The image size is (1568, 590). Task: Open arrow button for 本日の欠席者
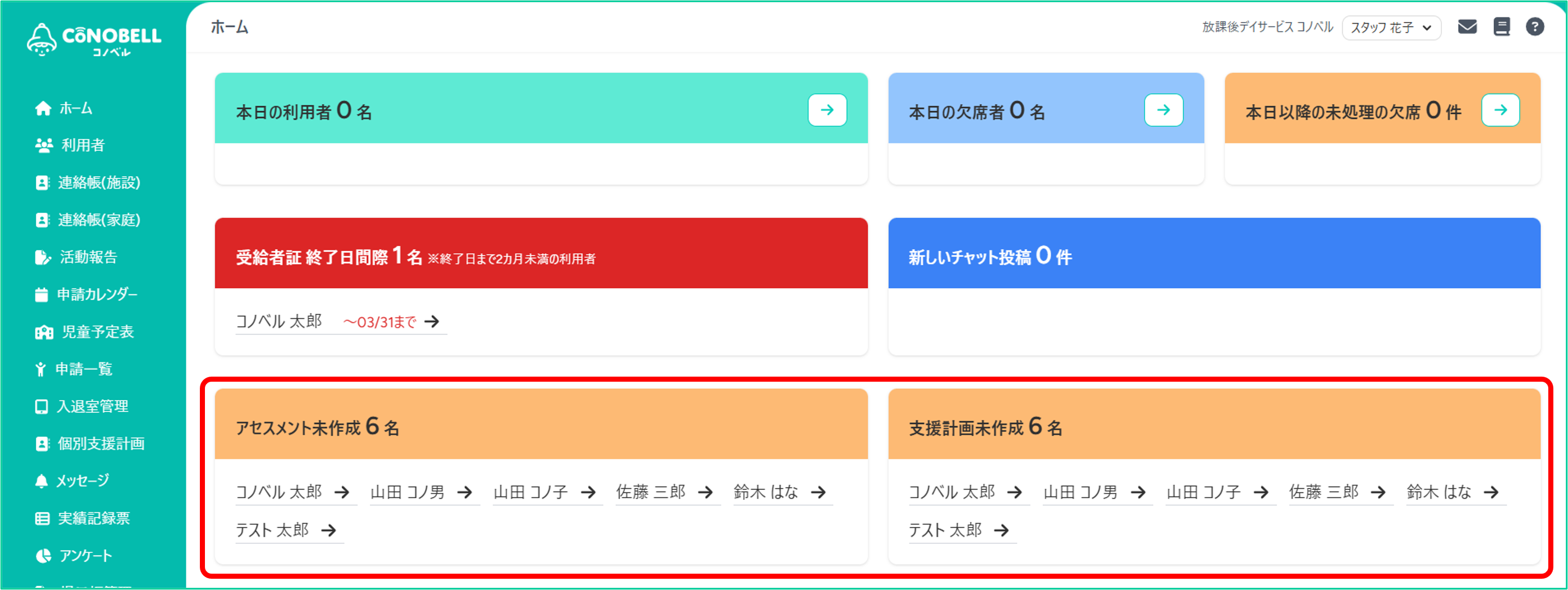(x=1163, y=110)
